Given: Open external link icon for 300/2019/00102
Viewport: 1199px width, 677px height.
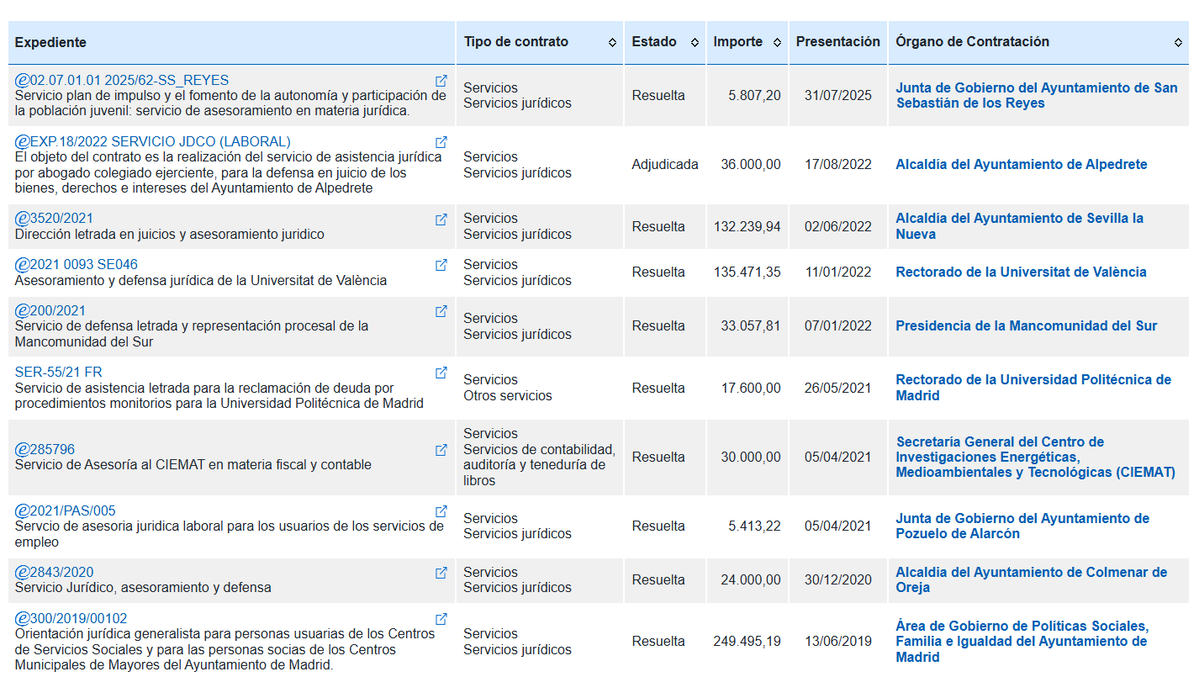Looking at the screenshot, I should click(441, 619).
